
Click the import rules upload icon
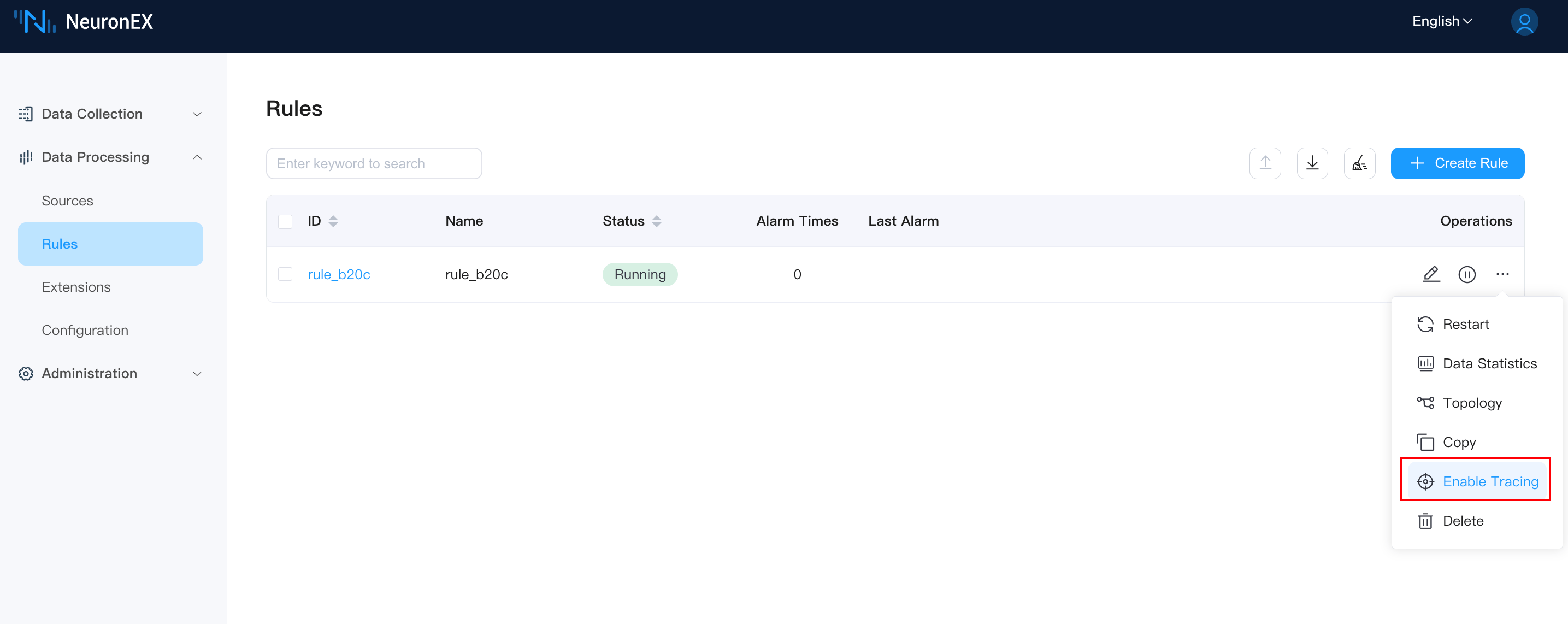(1264, 163)
